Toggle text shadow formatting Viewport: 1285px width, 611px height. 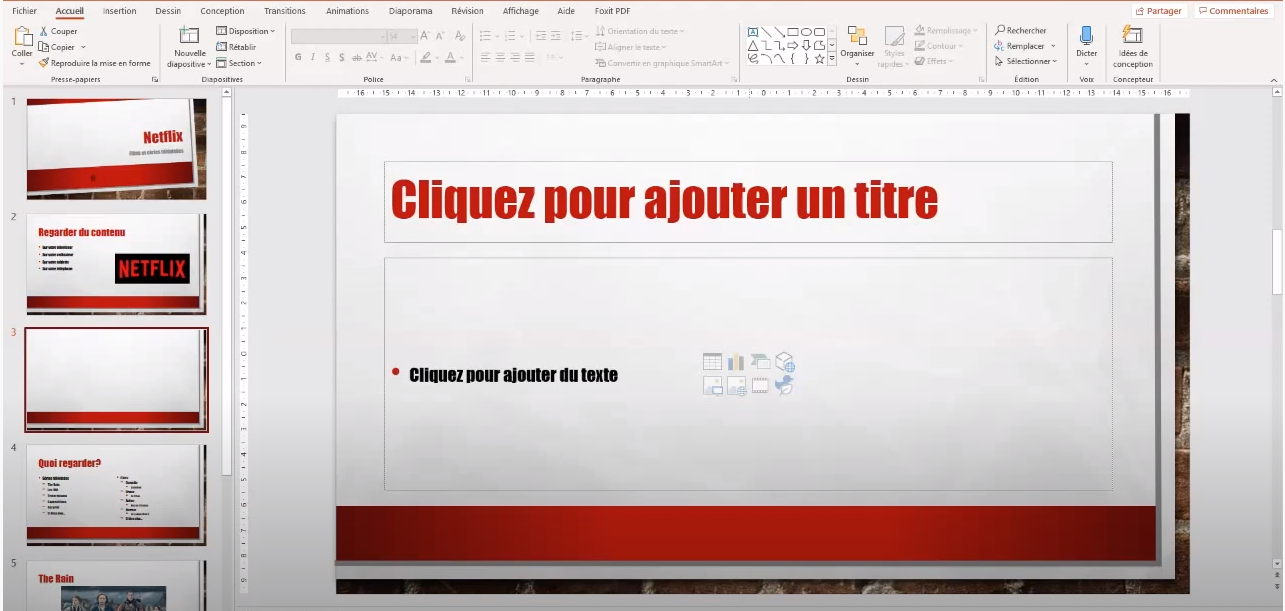tap(342, 58)
